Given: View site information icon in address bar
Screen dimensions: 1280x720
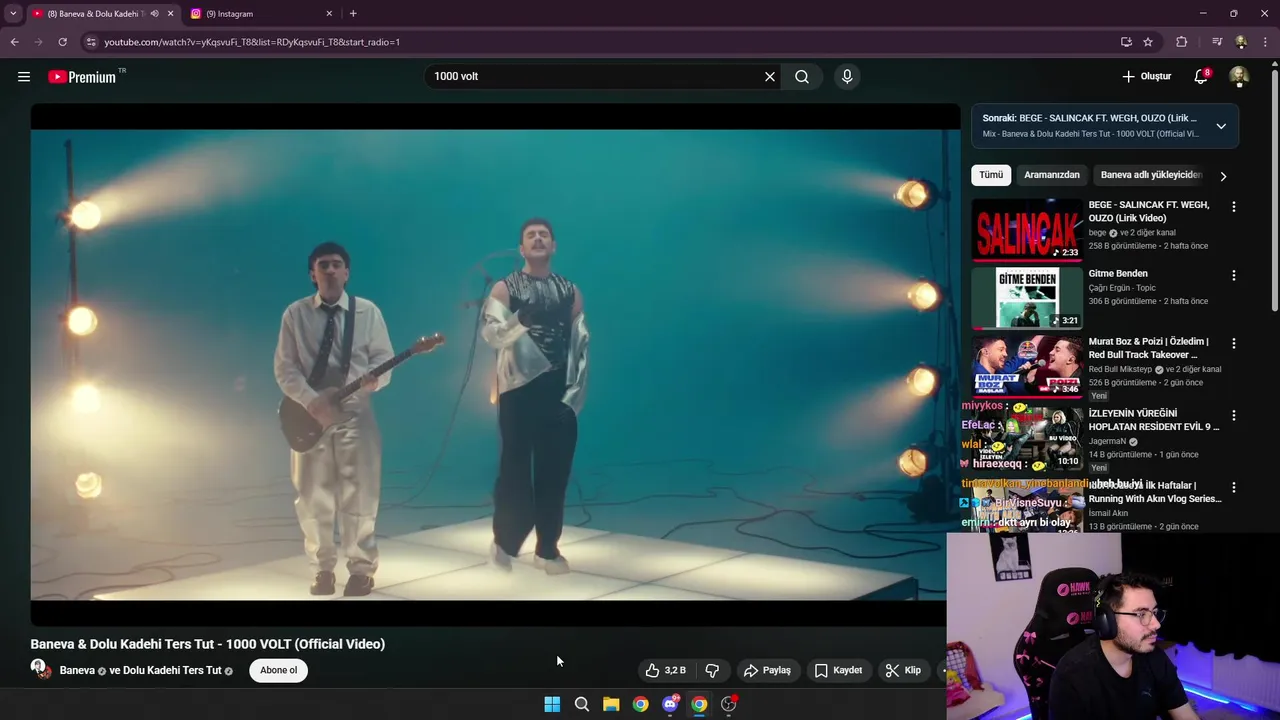Looking at the screenshot, I should [x=91, y=42].
